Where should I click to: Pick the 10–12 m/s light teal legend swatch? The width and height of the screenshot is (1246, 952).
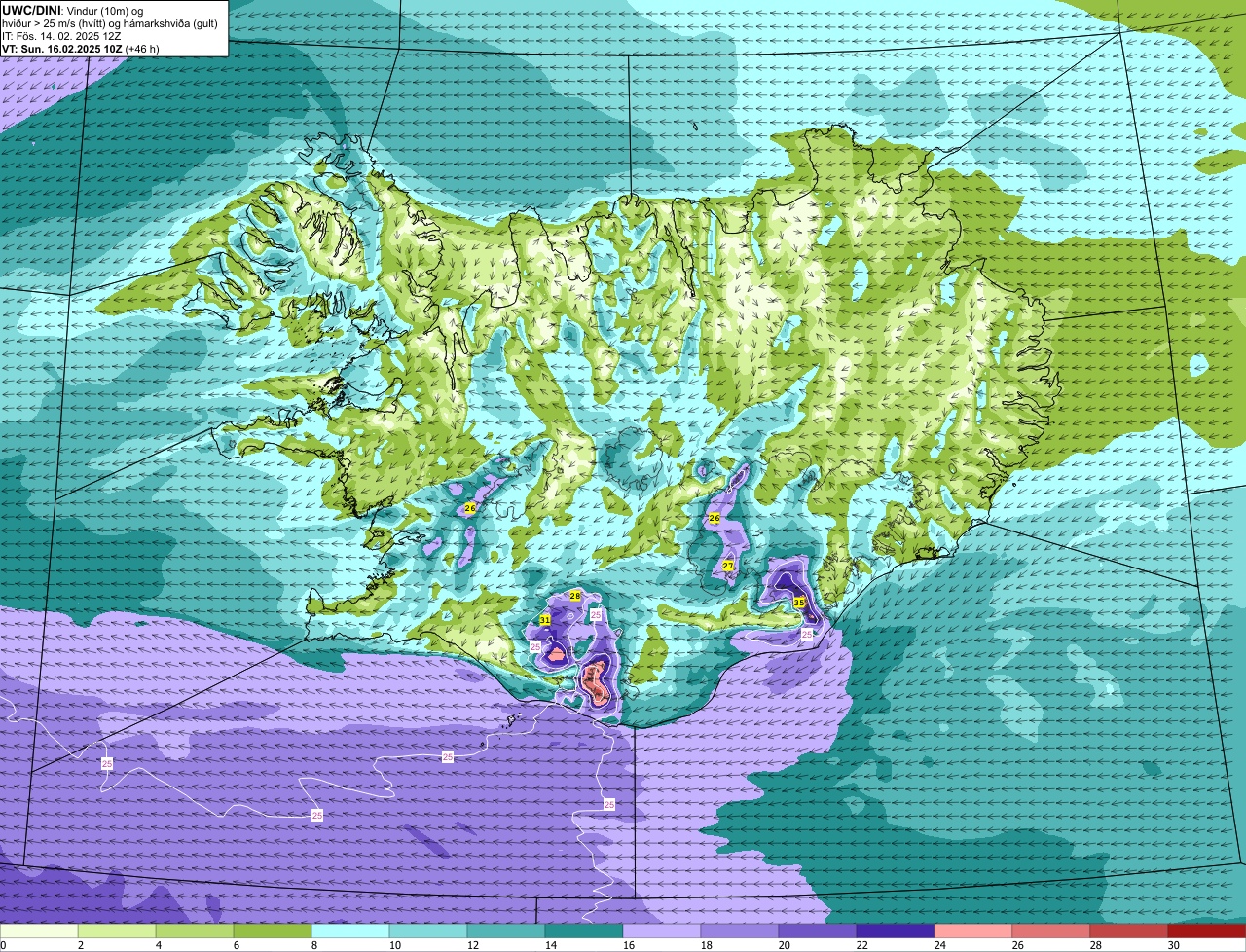(x=428, y=931)
